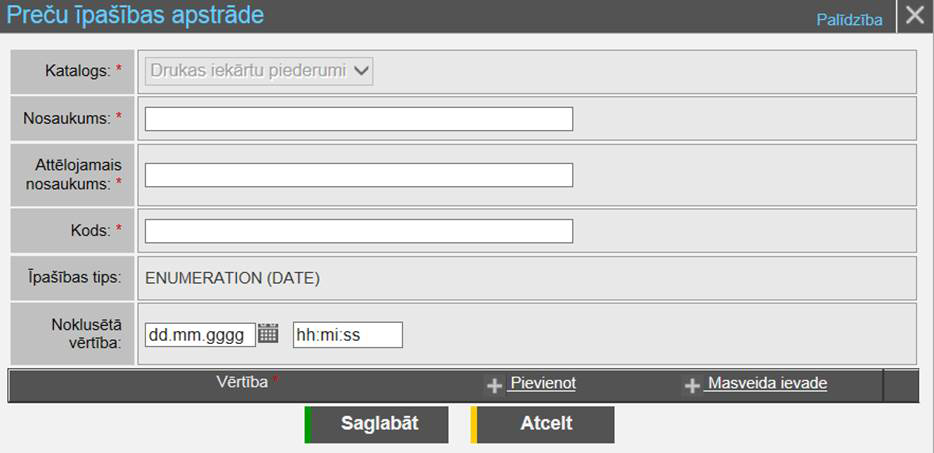Close the Preču īpašības apstrāde dialog
The width and height of the screenshot is (934, 453).
pyautogui.click(x=914, y=16)
